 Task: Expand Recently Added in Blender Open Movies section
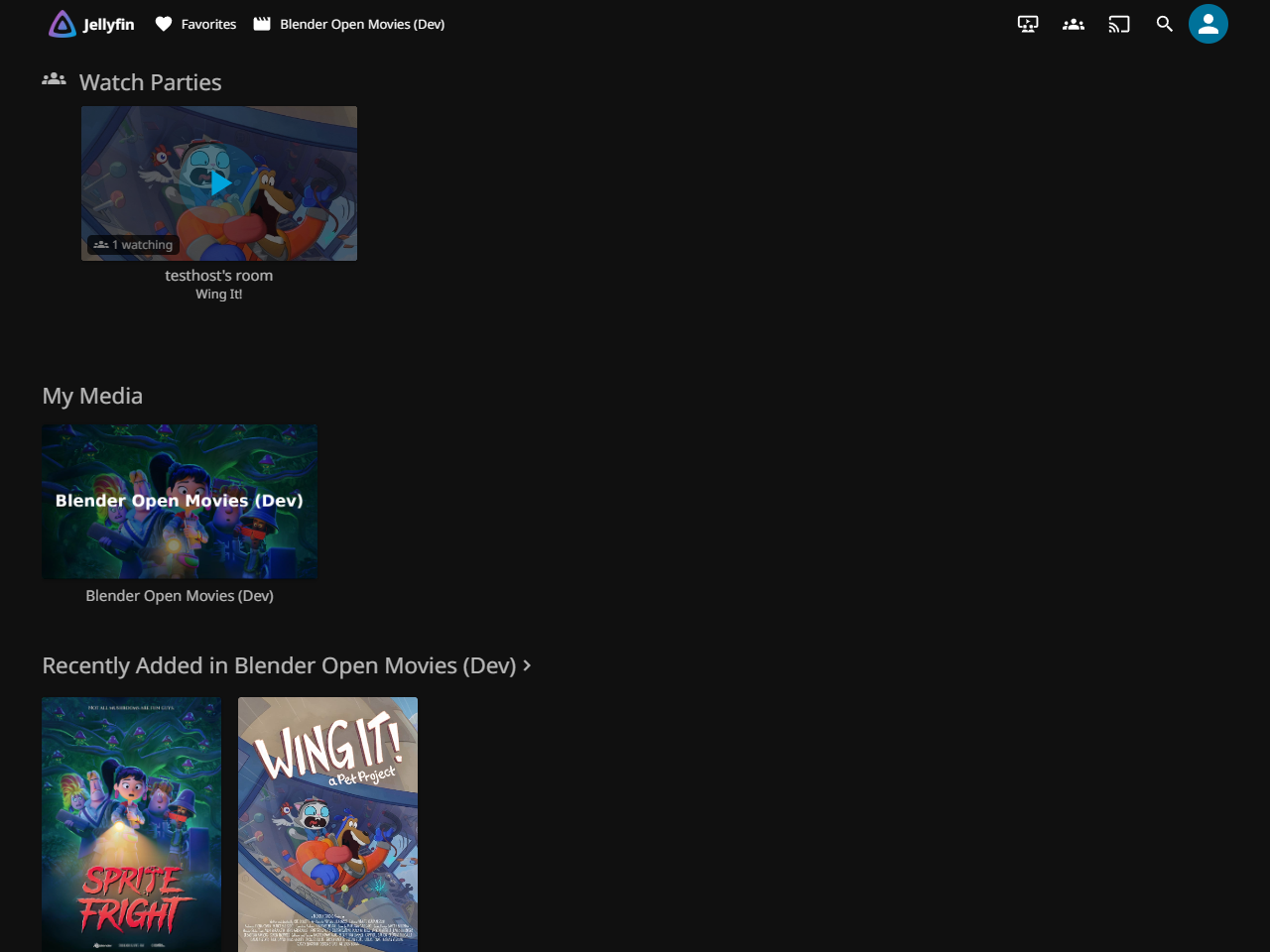point(287,665)
